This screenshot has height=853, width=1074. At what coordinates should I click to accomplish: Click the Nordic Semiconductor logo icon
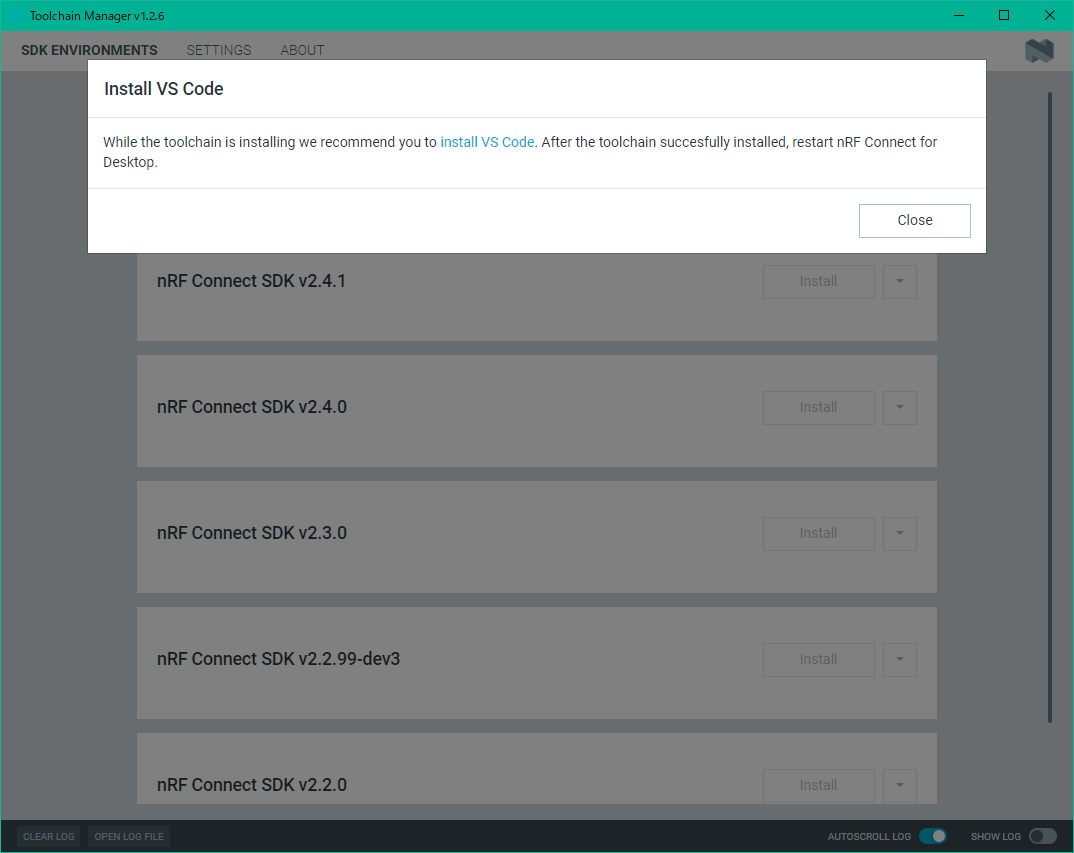(x=1039, y=51)
